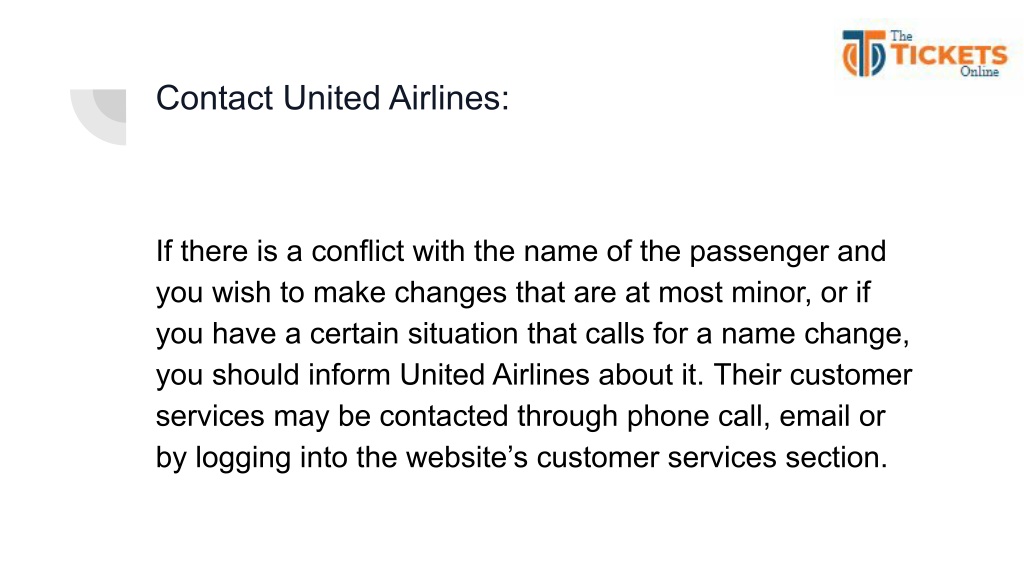Image resolution: width=1024 pixels, height=576 pixels.
Task: Click the line starting 'If there is a conflict'
Action: [x=520, y=251]
